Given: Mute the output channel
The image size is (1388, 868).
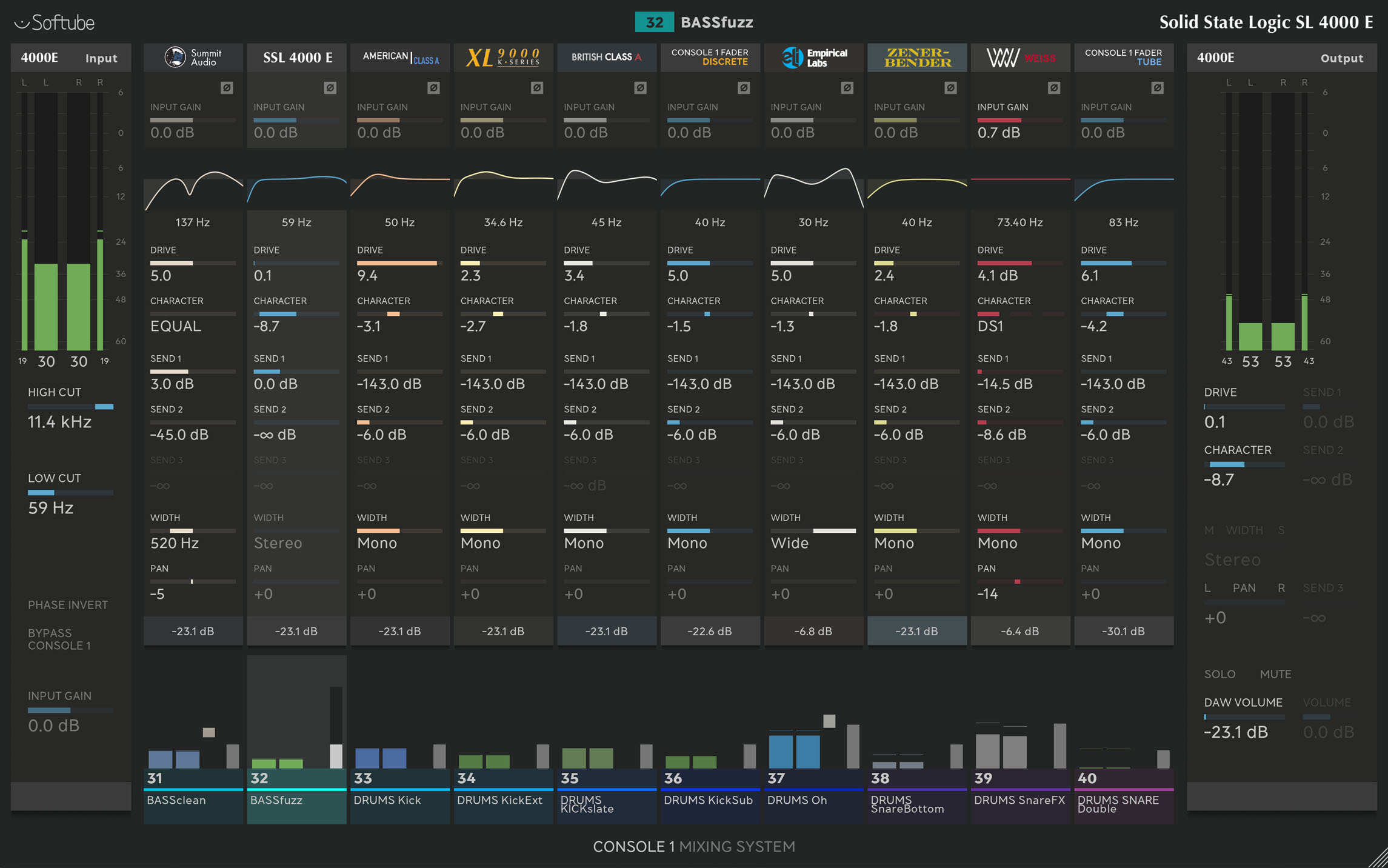Looking at the screenshot, I should coord(1275,674).
